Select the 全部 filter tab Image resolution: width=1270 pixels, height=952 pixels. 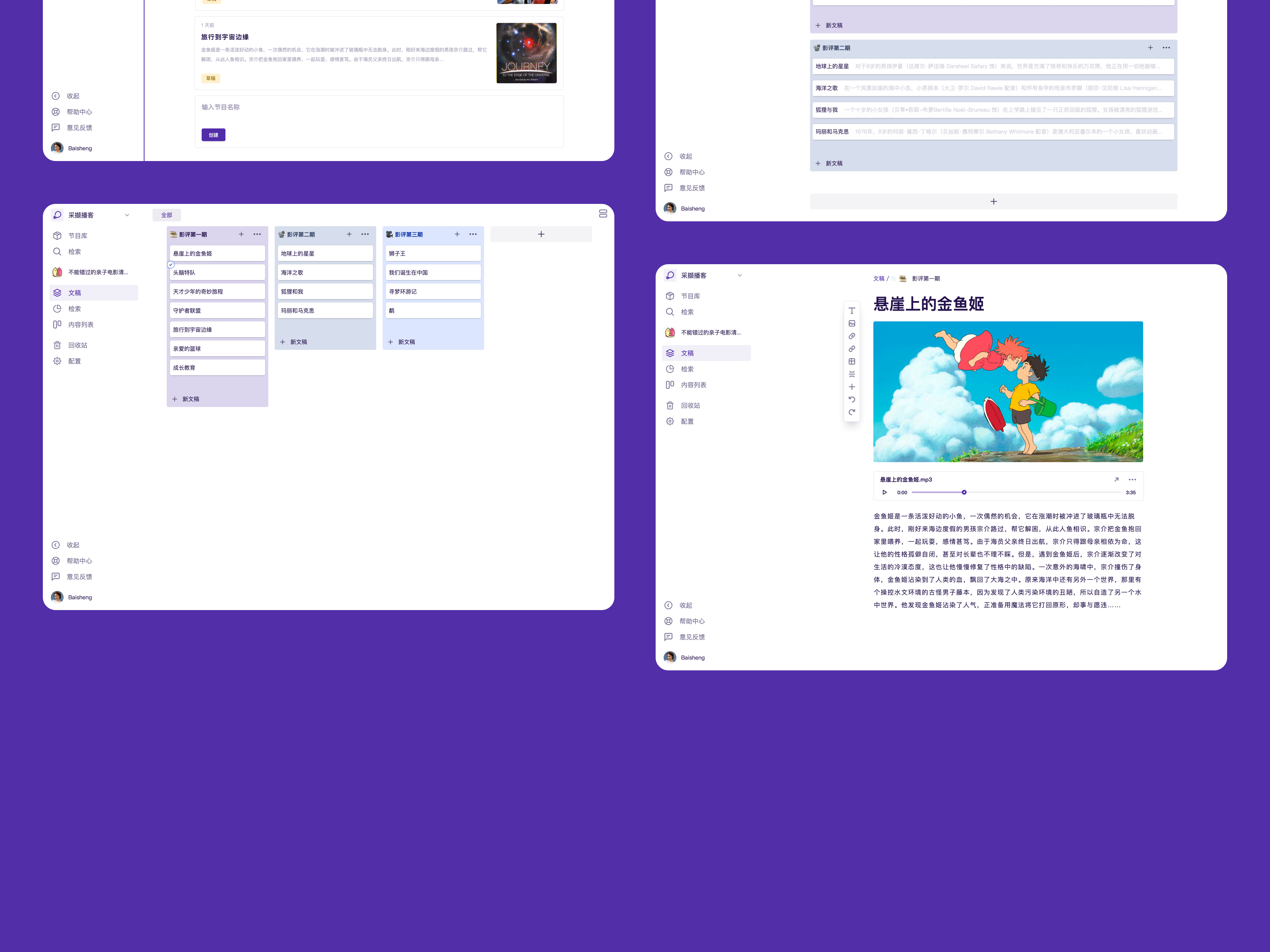[167, 215]
